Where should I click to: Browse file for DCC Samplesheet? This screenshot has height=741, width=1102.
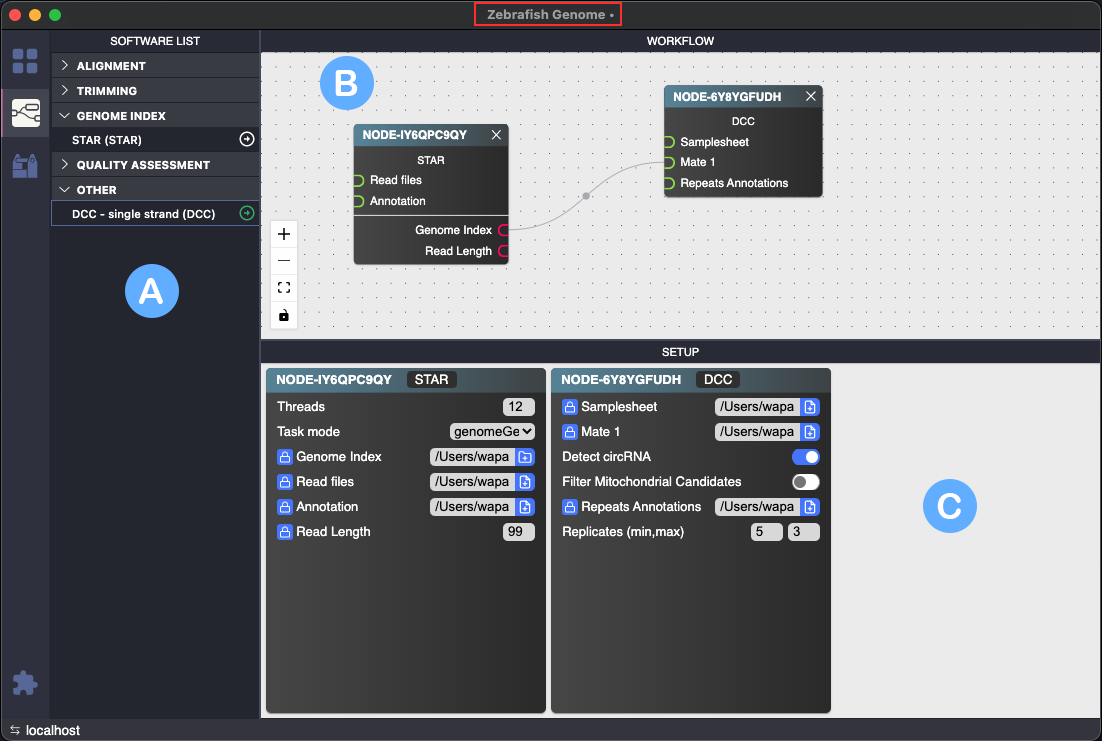(x=810, y=407)
